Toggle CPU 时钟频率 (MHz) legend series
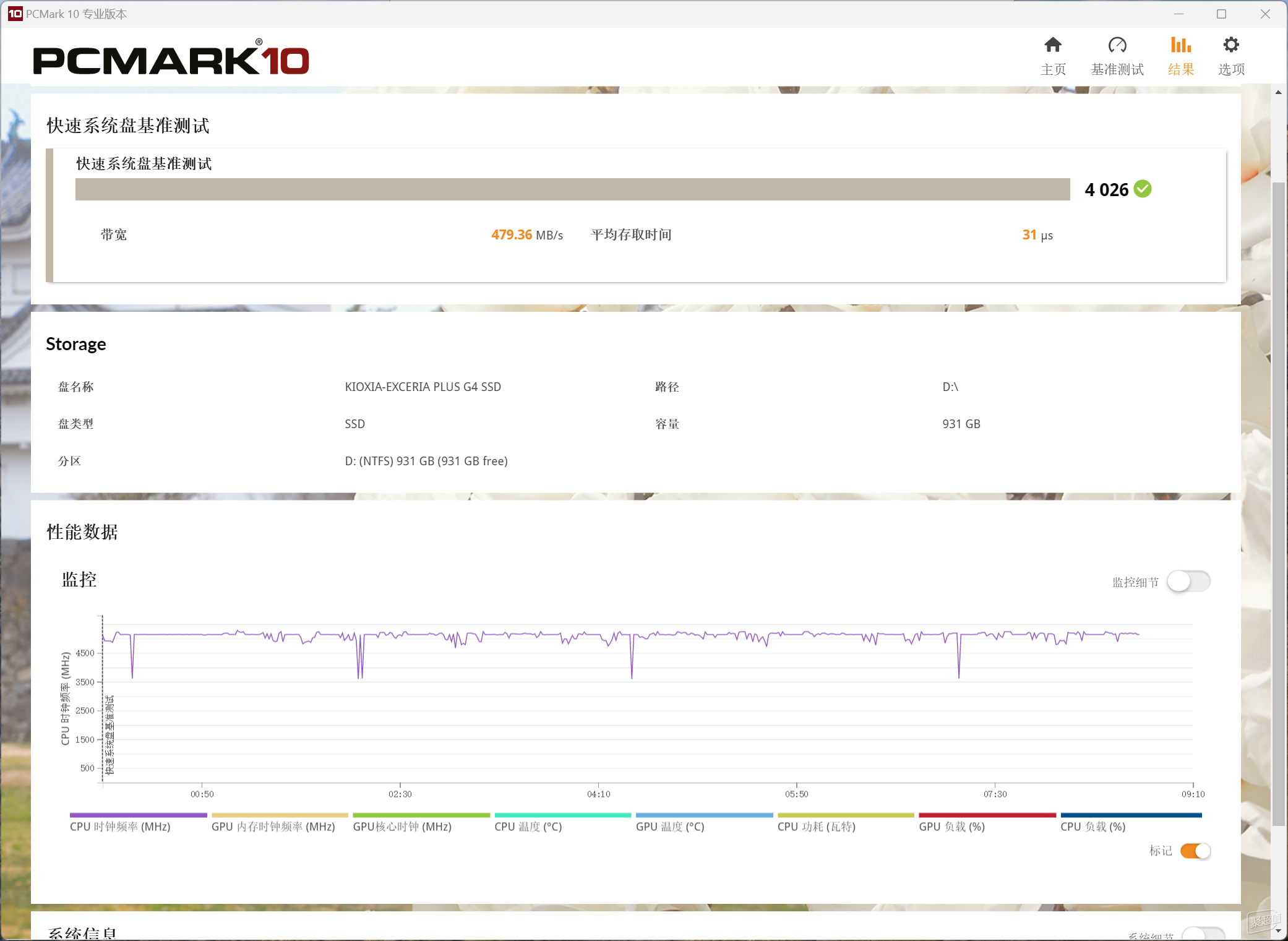The height and width of the screenshot is (941, 1288). [x=138, y=823]
